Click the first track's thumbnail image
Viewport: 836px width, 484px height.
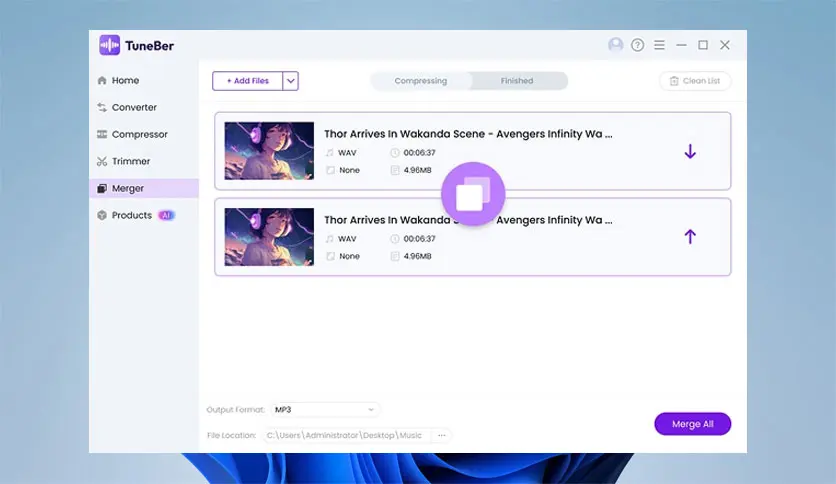tap(269, 151)
